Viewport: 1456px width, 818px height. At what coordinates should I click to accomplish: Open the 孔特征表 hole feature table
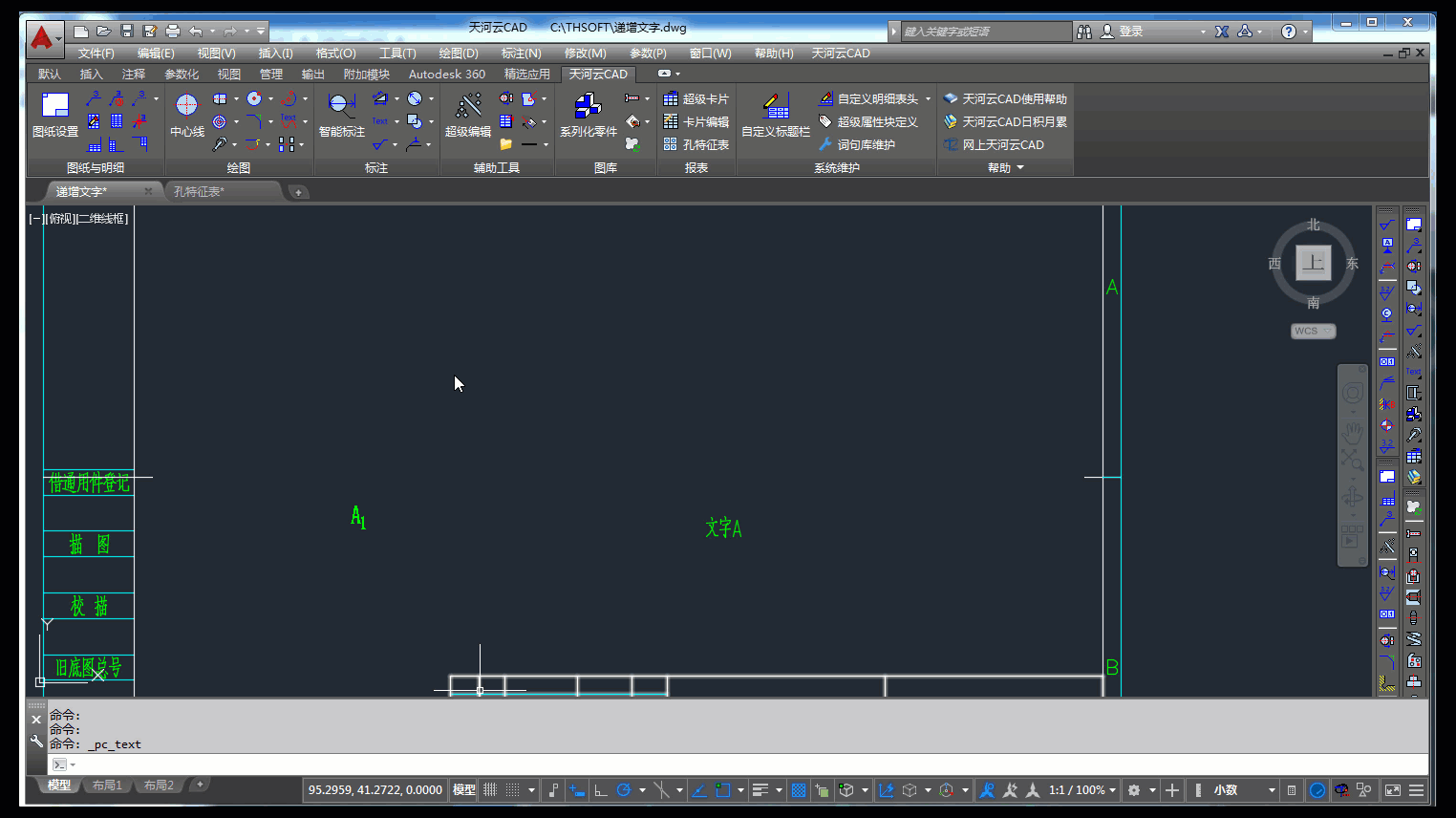coord(696,144)
